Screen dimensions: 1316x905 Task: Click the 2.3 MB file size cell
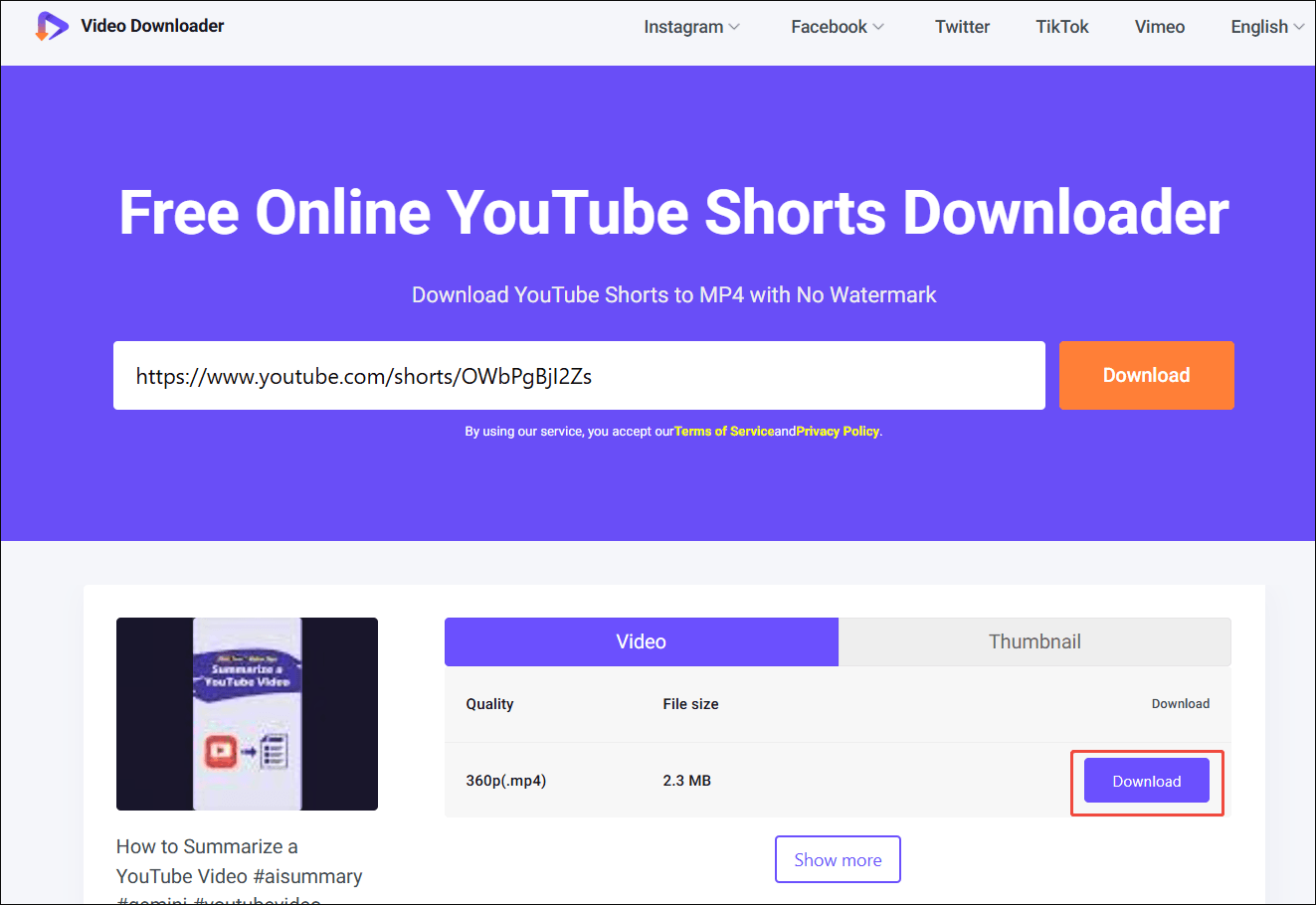click(x=687, y=781)
